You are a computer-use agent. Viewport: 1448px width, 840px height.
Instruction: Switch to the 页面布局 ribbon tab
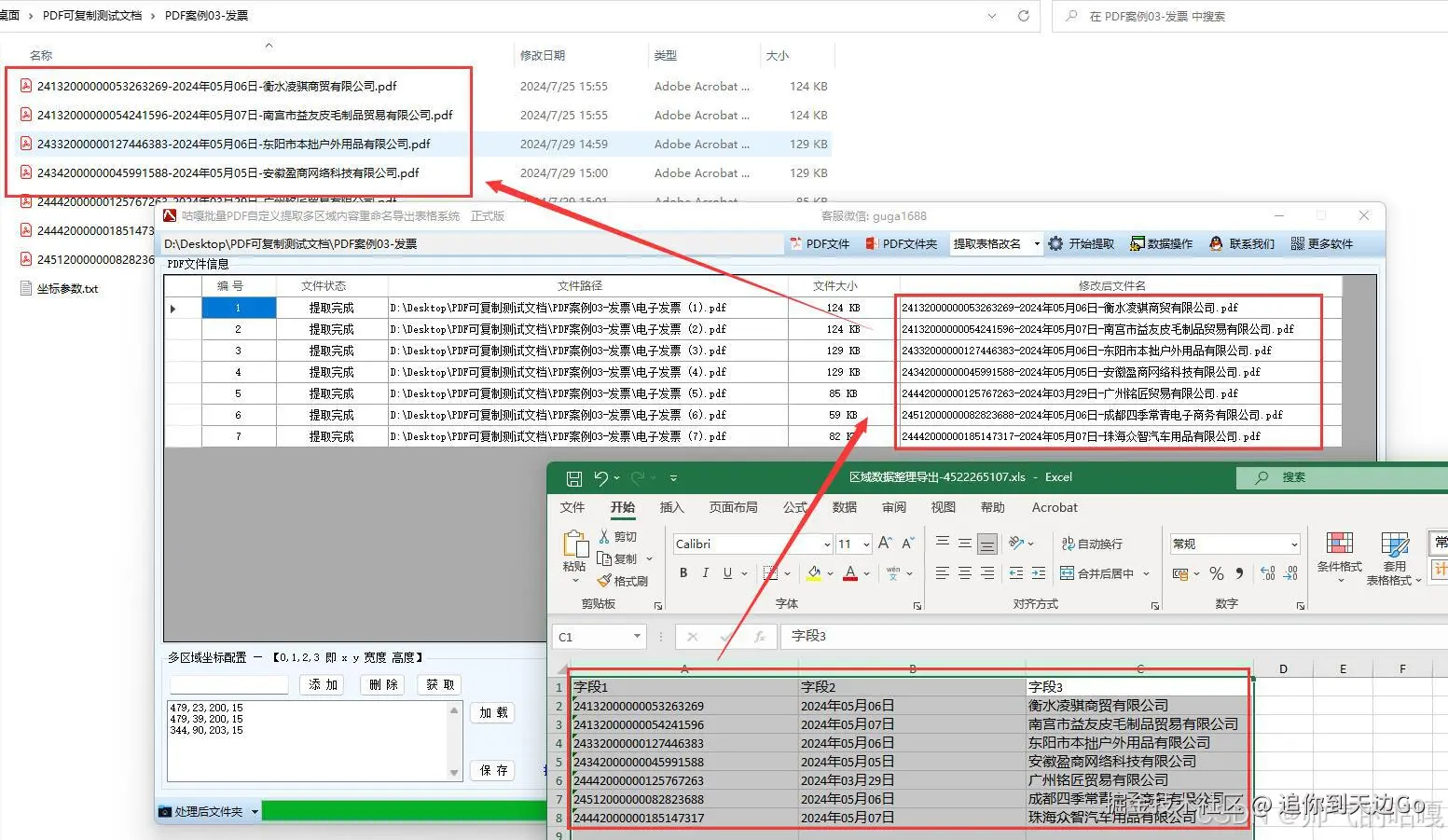click(734, 508)
